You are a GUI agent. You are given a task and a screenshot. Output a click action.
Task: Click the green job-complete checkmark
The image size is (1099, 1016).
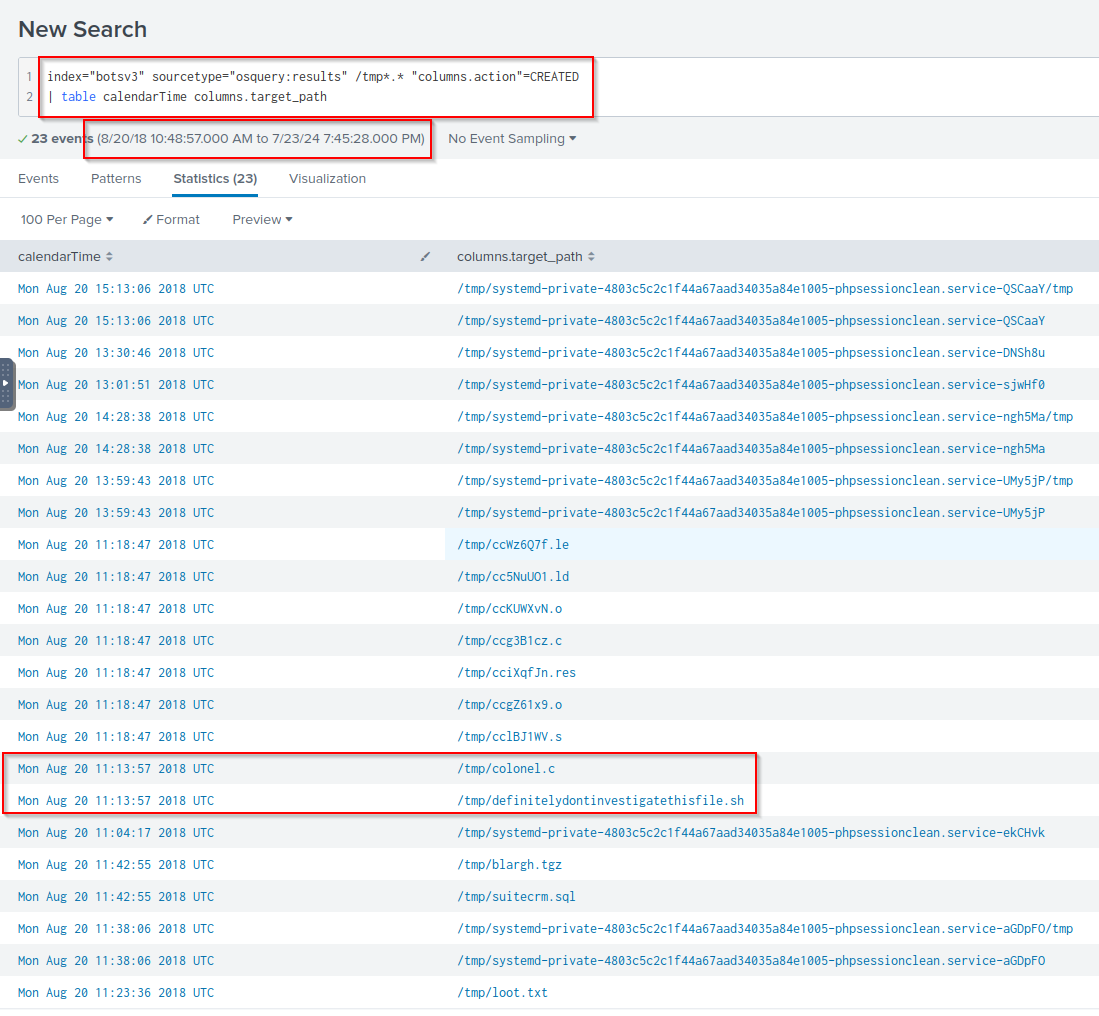pyautogui.click(x=23, y=139)
